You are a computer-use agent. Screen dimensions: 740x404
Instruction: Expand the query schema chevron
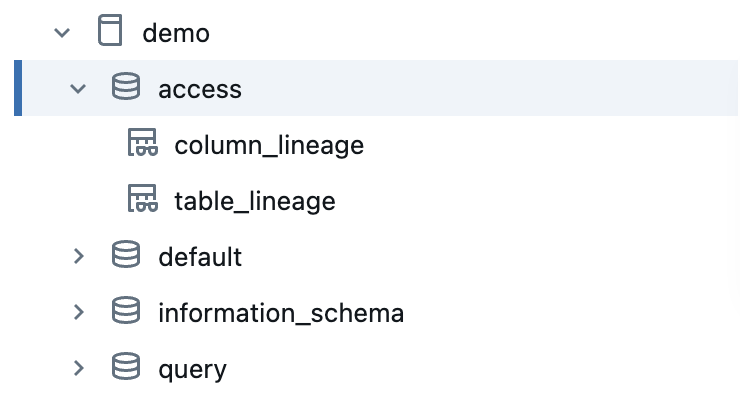(79, 369)
